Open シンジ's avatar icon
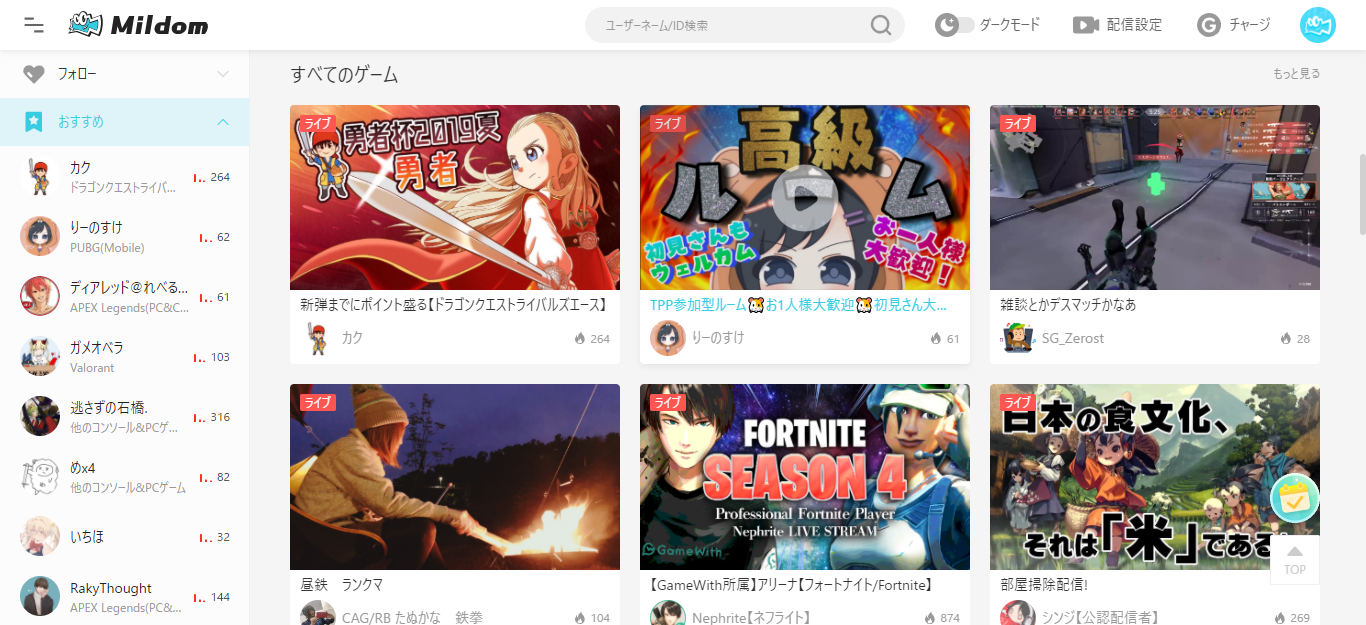 (1017, 615)
